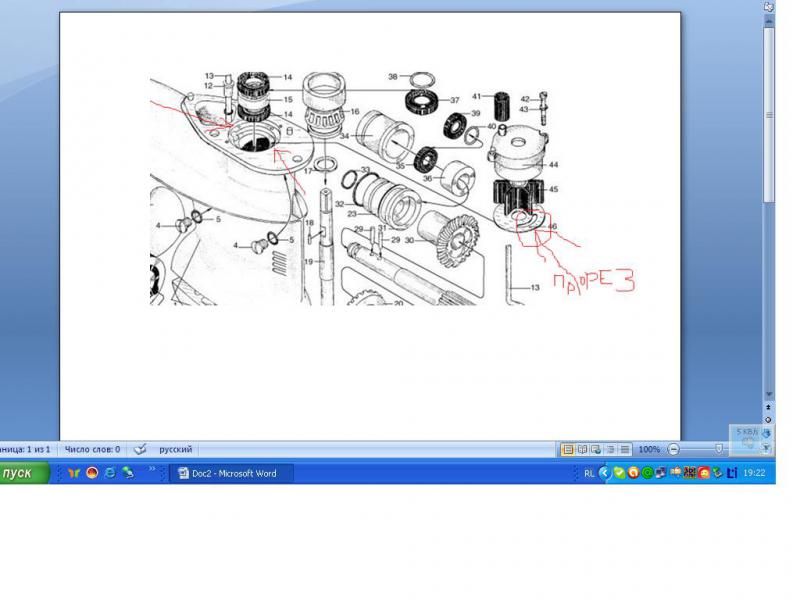800x600 pixels.
Task: Expand hidden system tray icons arrow
Action: coord(604,474)
